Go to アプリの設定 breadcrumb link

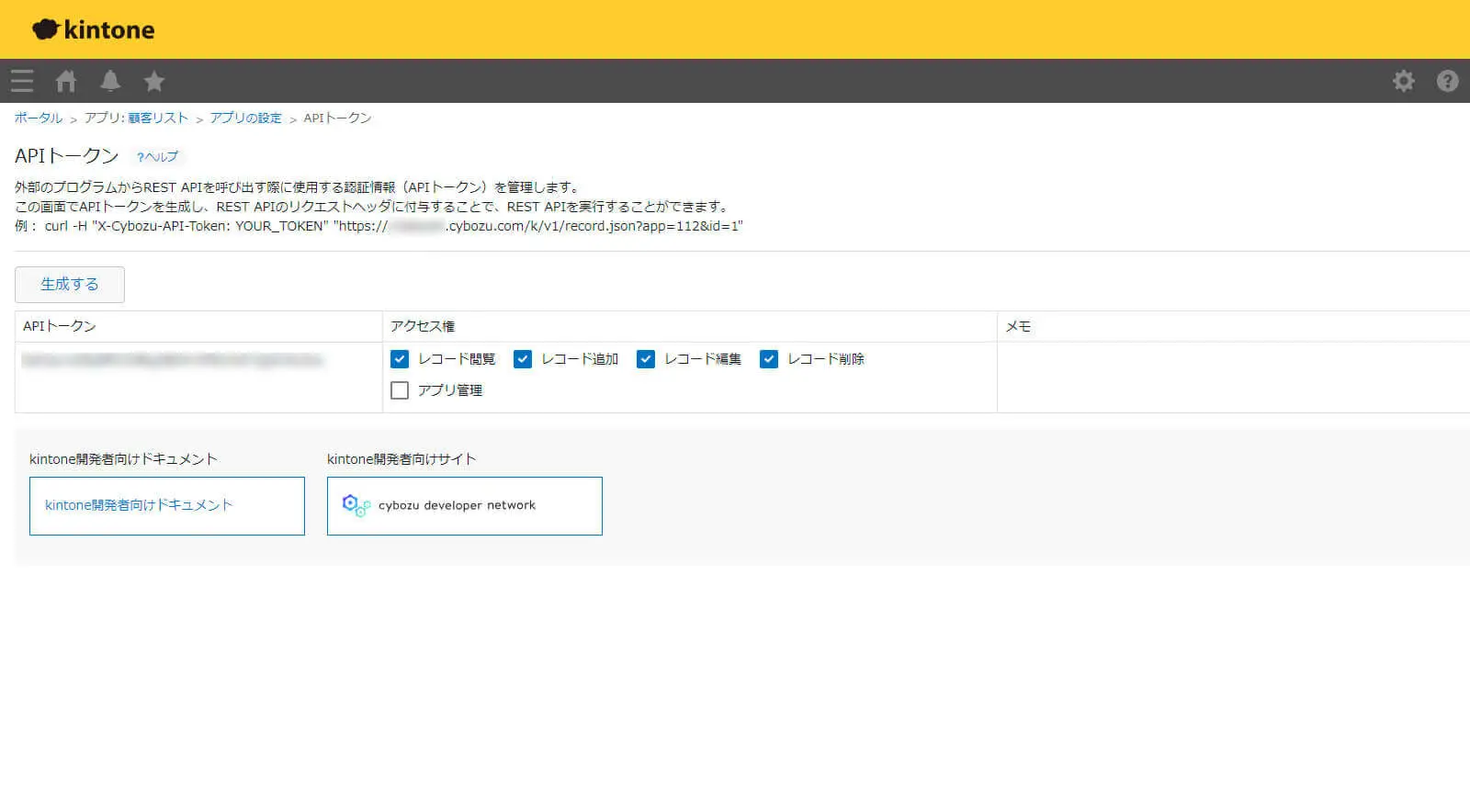[245, 118]
